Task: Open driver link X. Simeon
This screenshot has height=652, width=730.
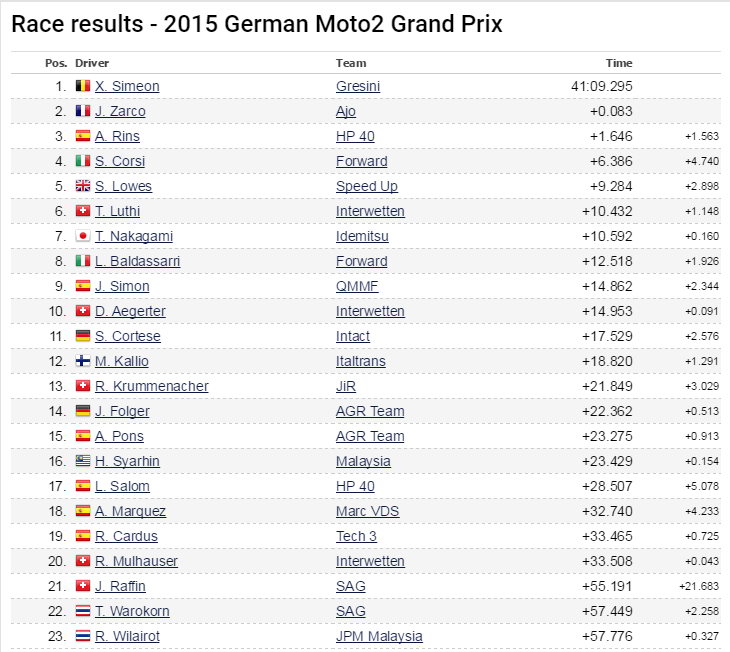Action: coord(127,87)
